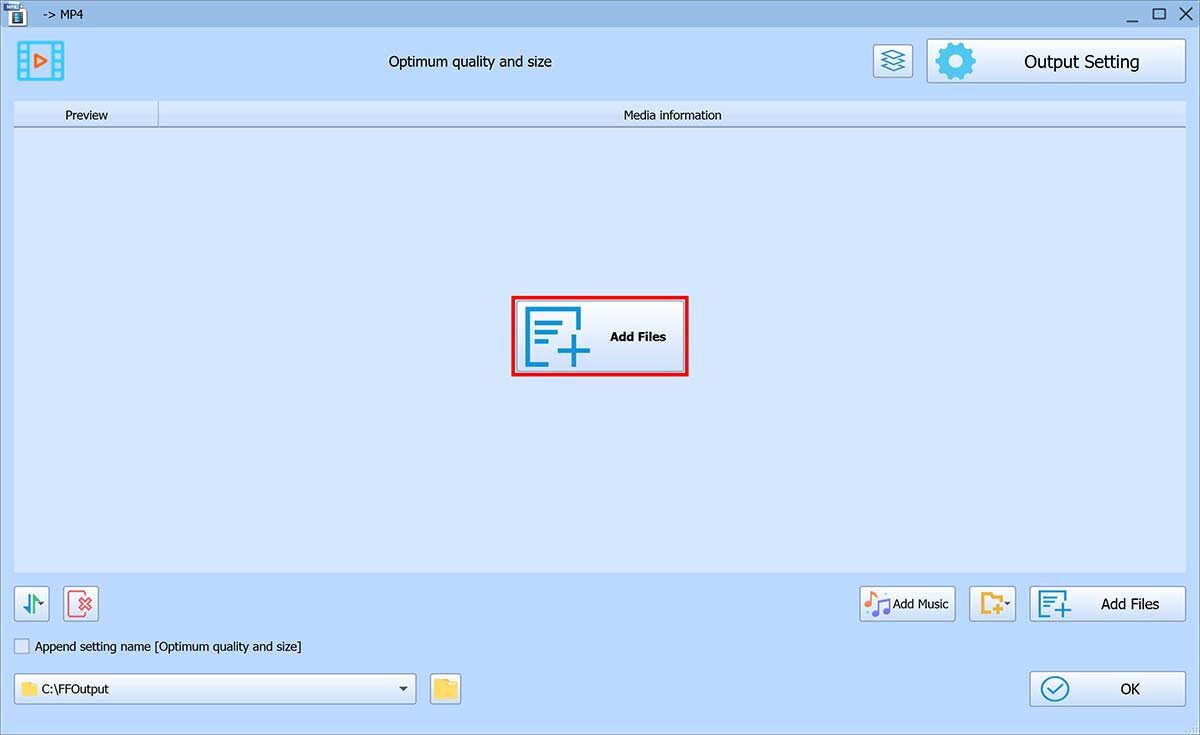
Task: Click the sort order arrows icon bottom-left
Action: point(29,603)
